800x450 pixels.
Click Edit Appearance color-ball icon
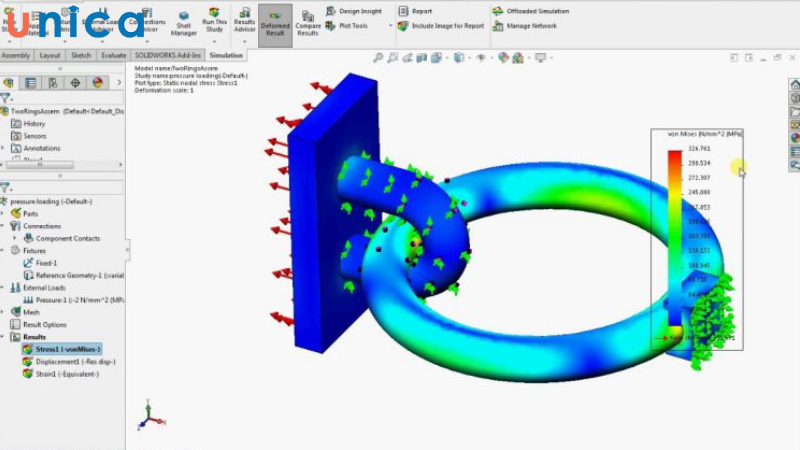coord(504,58)
